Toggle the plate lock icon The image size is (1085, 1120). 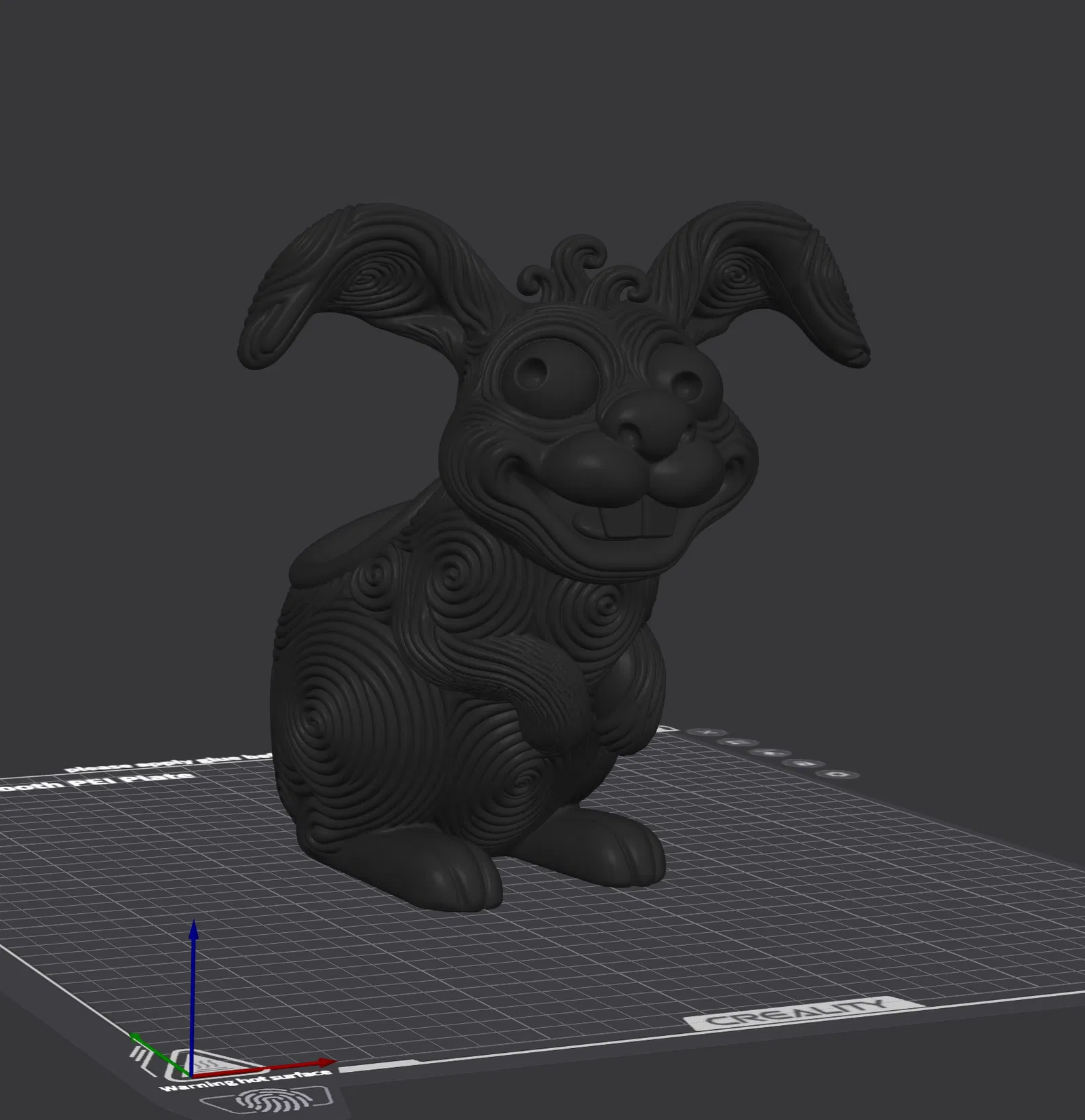tap(805, 763)
